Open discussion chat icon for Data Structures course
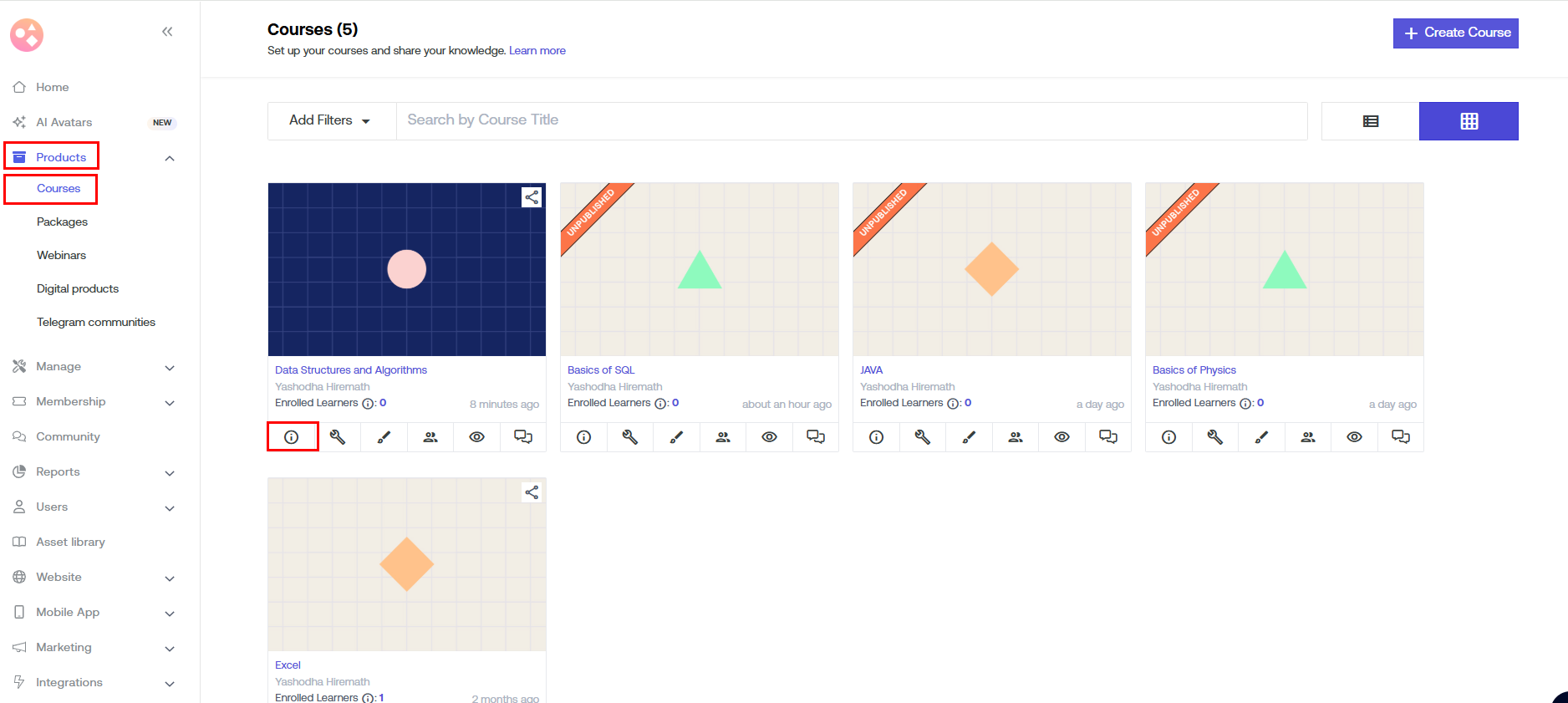This screenshot has height=703, width=1568. pos(523,437)
